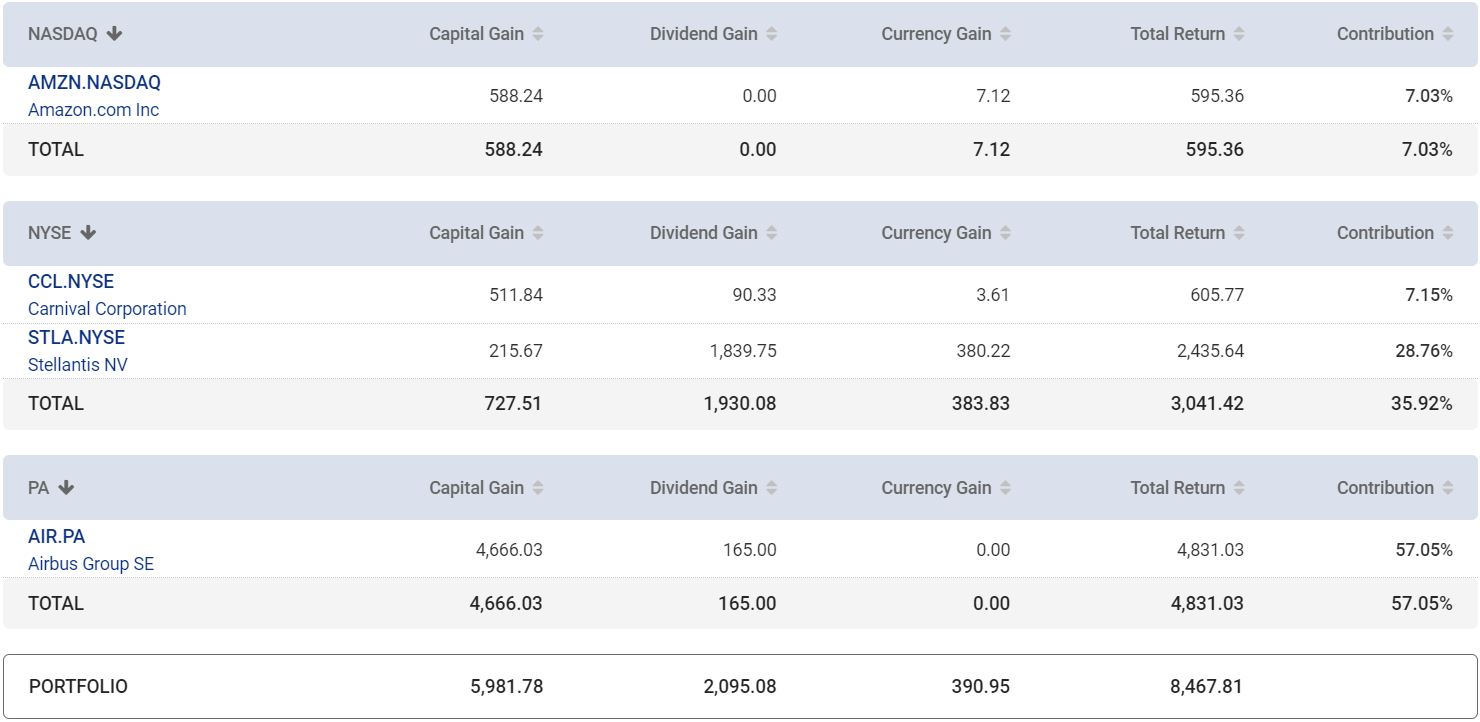Select Stellantis currency gain 380.22

(984, 352)
